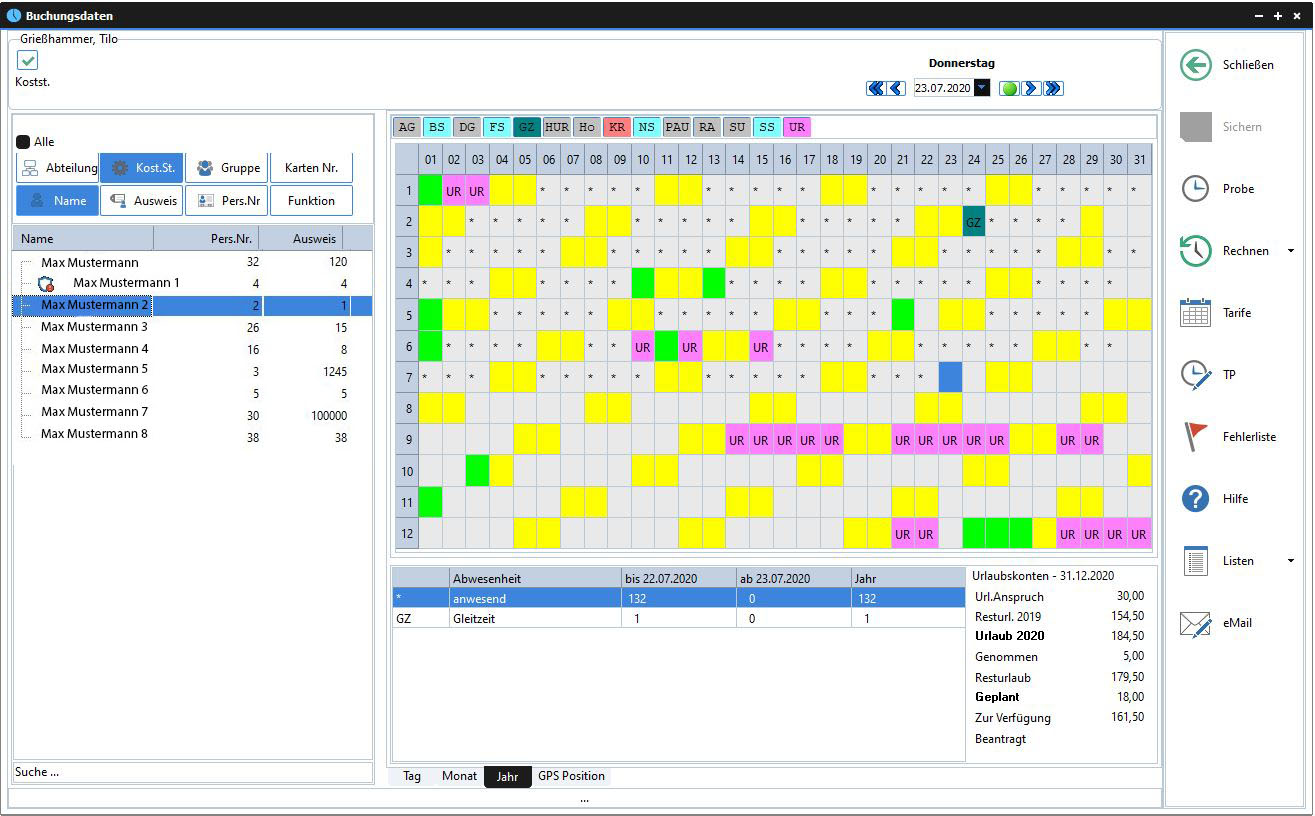
Task: Click the Schließen back-arrow icon
Action: point(1195,65)
